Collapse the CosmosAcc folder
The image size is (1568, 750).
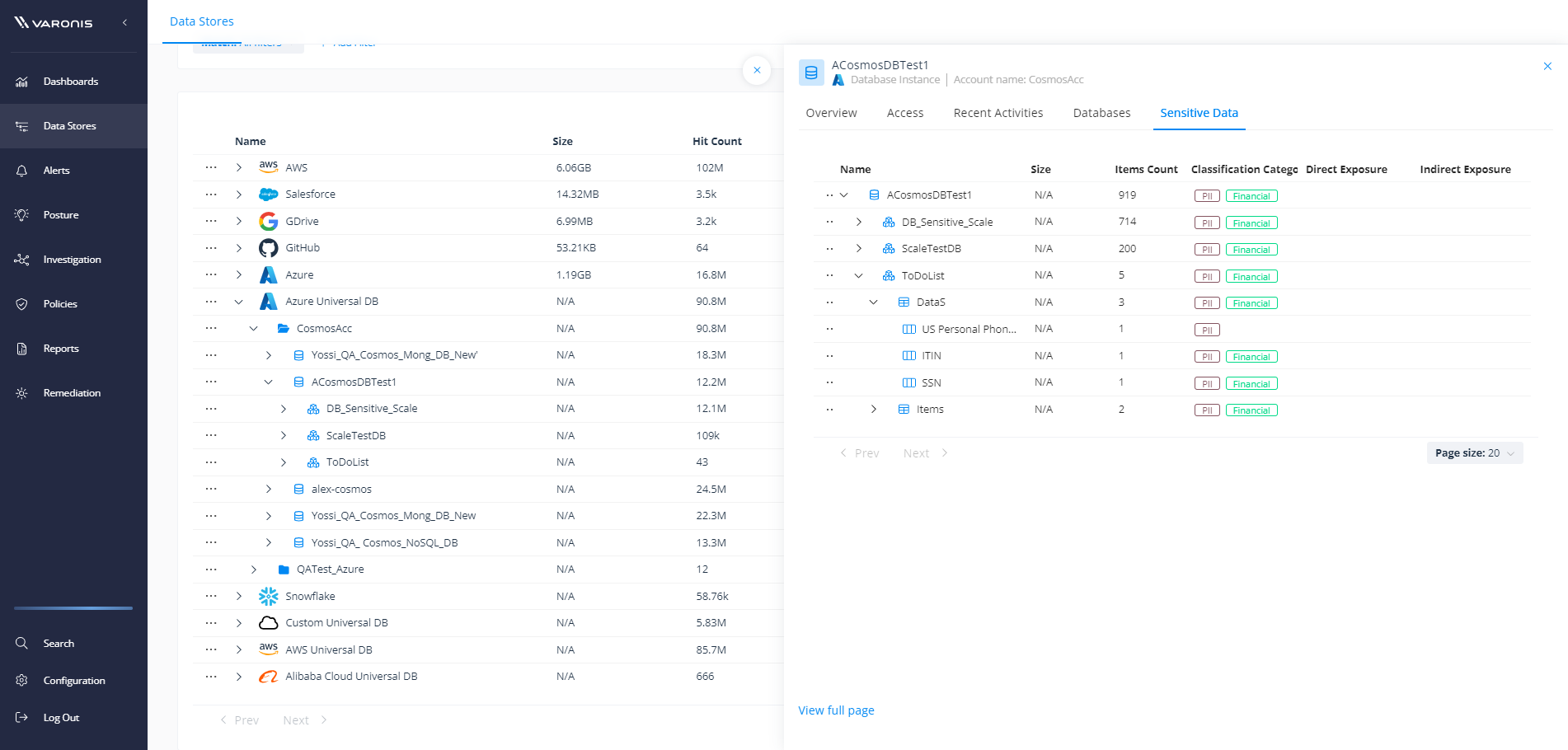254,328
